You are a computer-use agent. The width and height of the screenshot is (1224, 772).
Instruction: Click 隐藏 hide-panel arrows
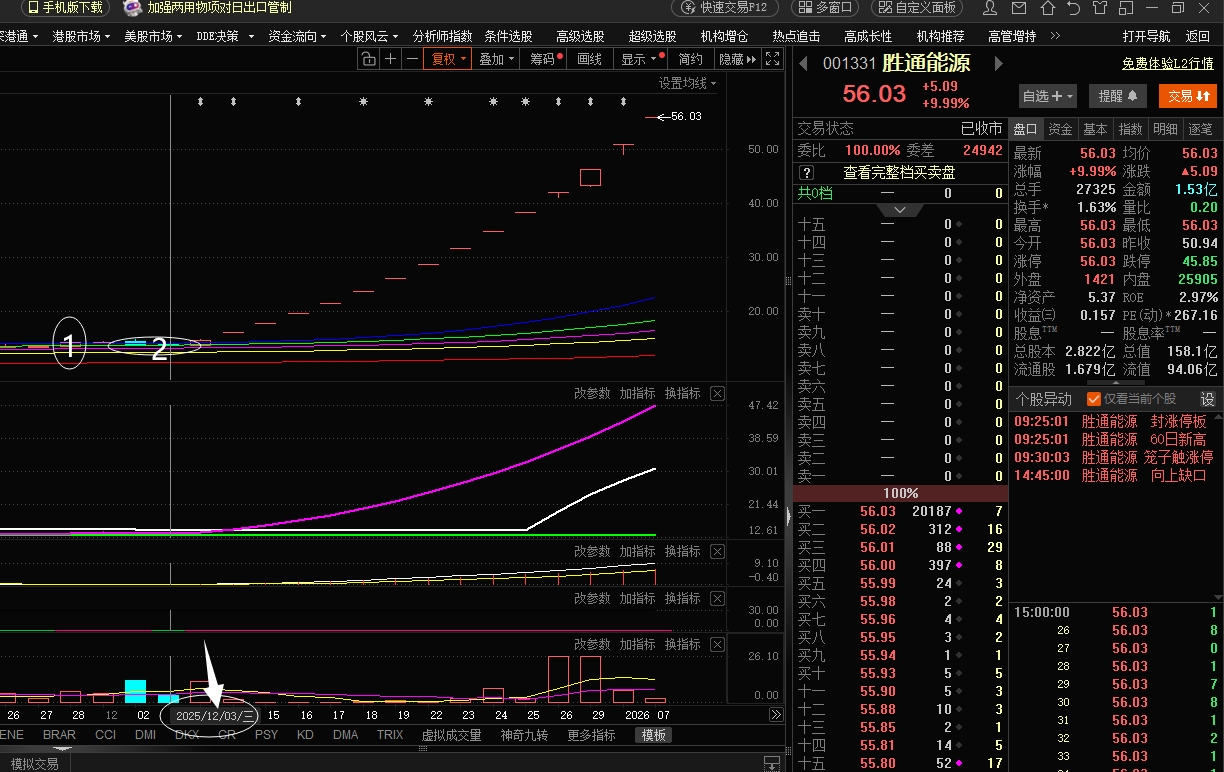[x=738, y=59]
